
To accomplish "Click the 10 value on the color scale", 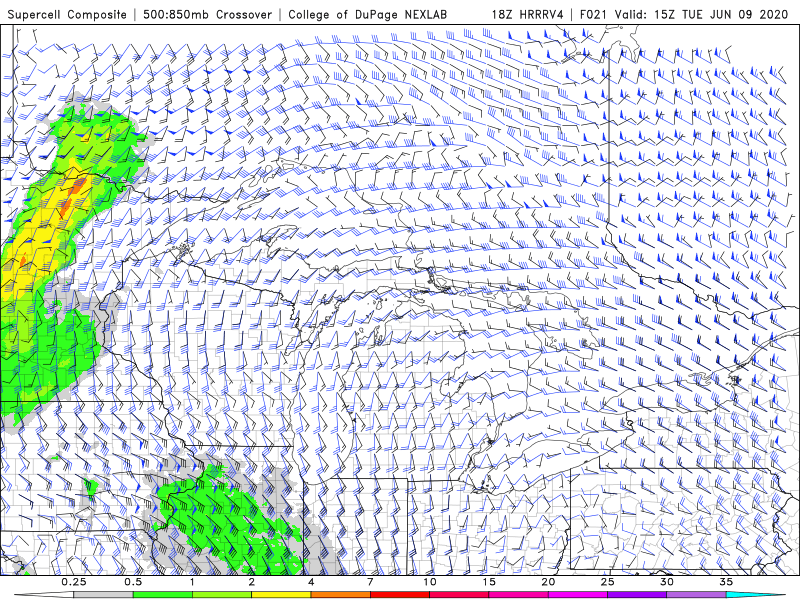I will coord(430,582).
